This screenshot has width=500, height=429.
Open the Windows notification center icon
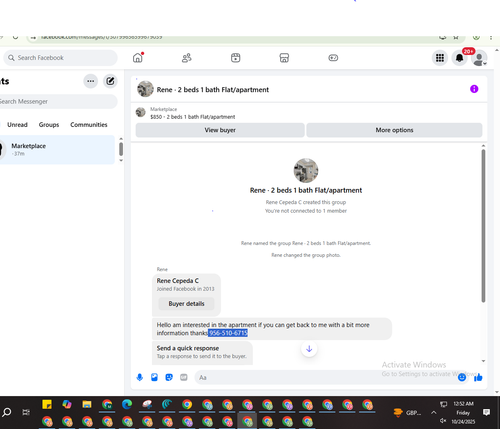coord(486,412)
